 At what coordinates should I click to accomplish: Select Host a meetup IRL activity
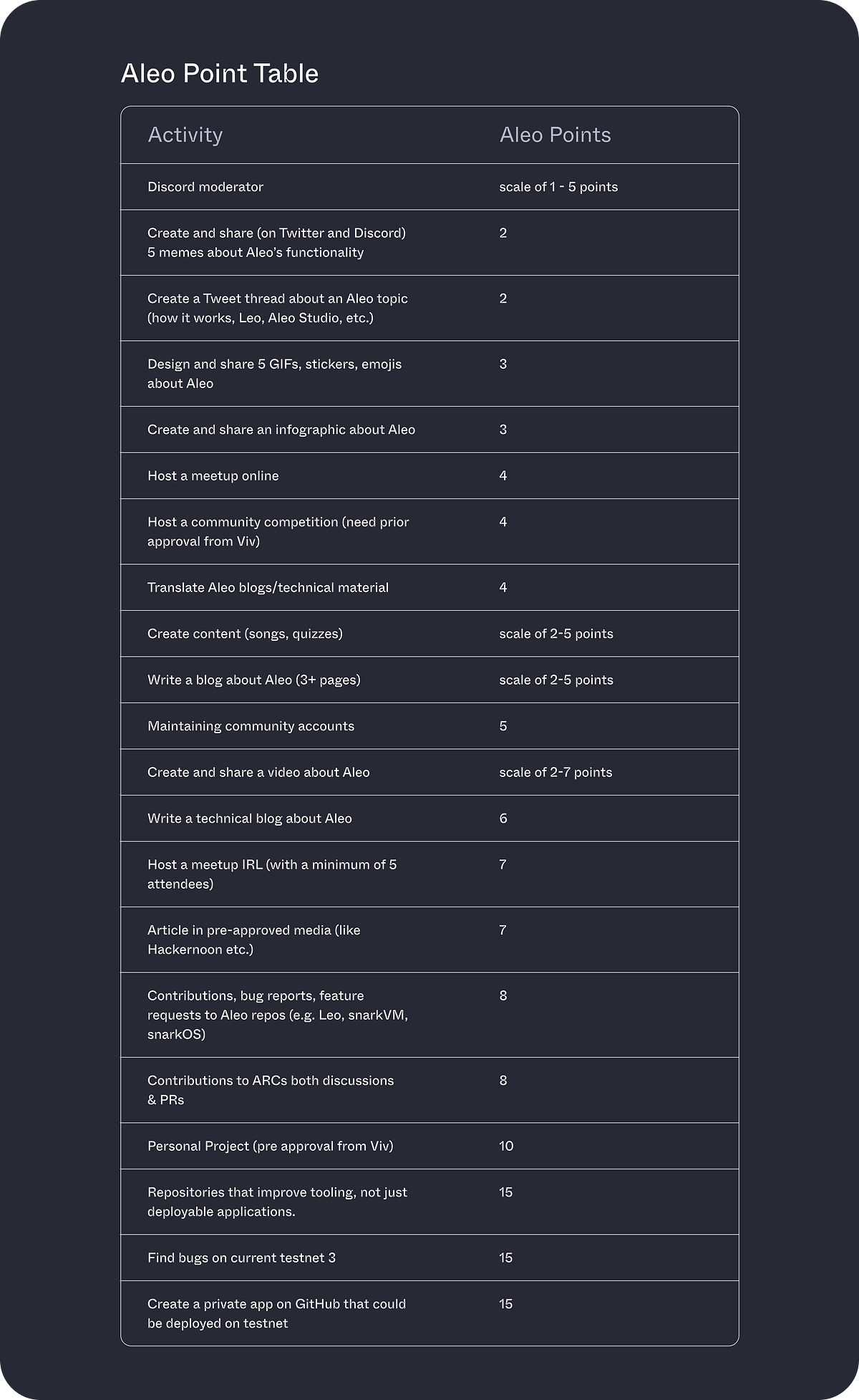click(x=272, y=874)
